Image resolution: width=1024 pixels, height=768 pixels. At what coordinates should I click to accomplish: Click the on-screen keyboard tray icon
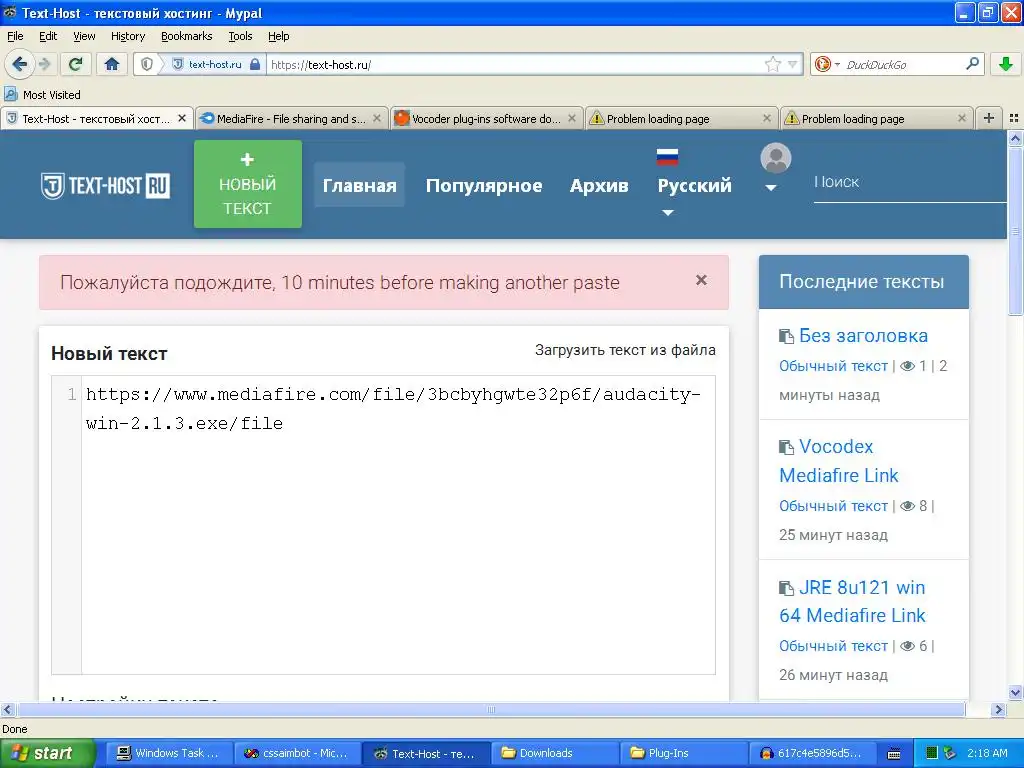(x=895, y=754)
